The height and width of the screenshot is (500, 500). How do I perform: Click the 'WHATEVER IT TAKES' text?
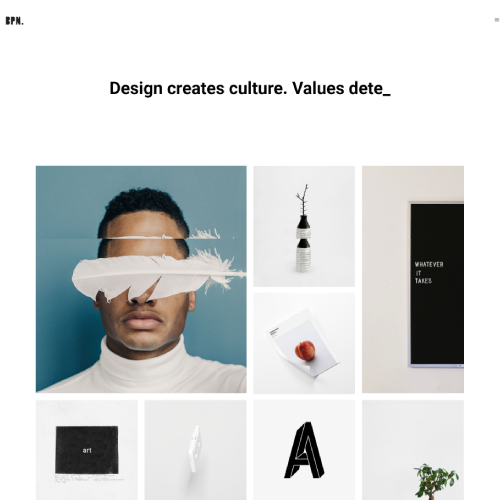tap(429, 273)
